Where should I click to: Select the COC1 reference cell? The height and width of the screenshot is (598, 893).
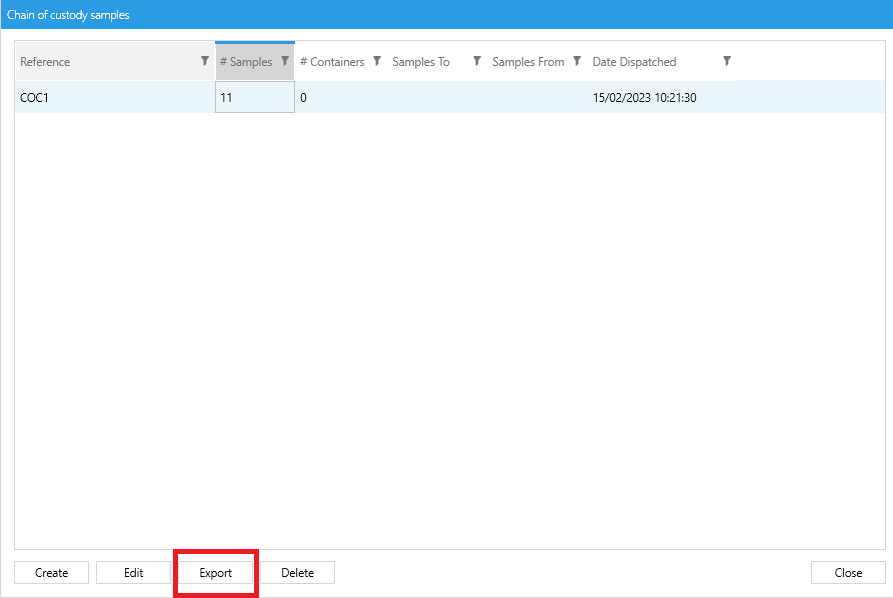pos(115,97)
